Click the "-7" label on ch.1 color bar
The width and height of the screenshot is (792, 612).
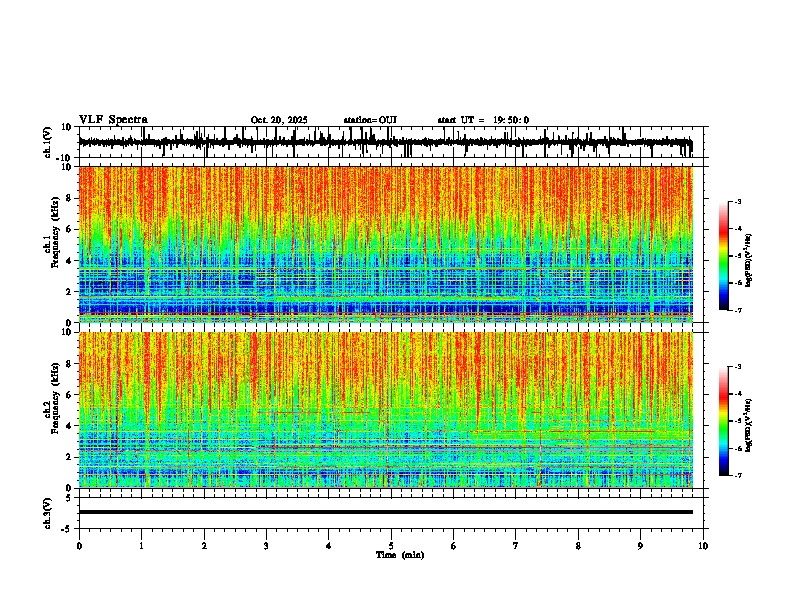tap(738, 310)
